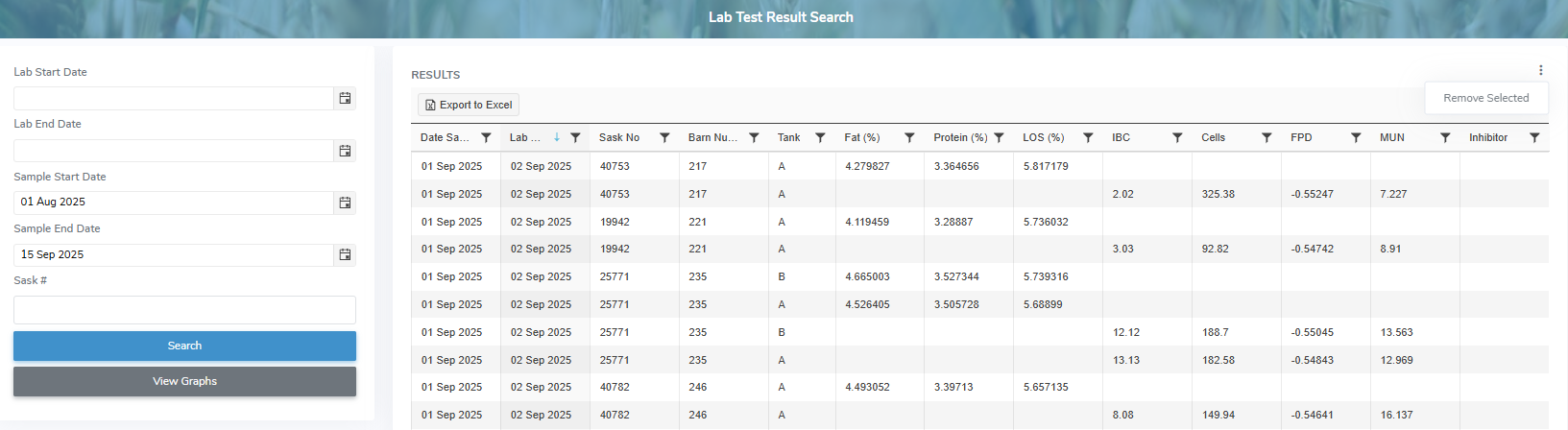Open the Lab End Date calendar picker

point(345,151)
